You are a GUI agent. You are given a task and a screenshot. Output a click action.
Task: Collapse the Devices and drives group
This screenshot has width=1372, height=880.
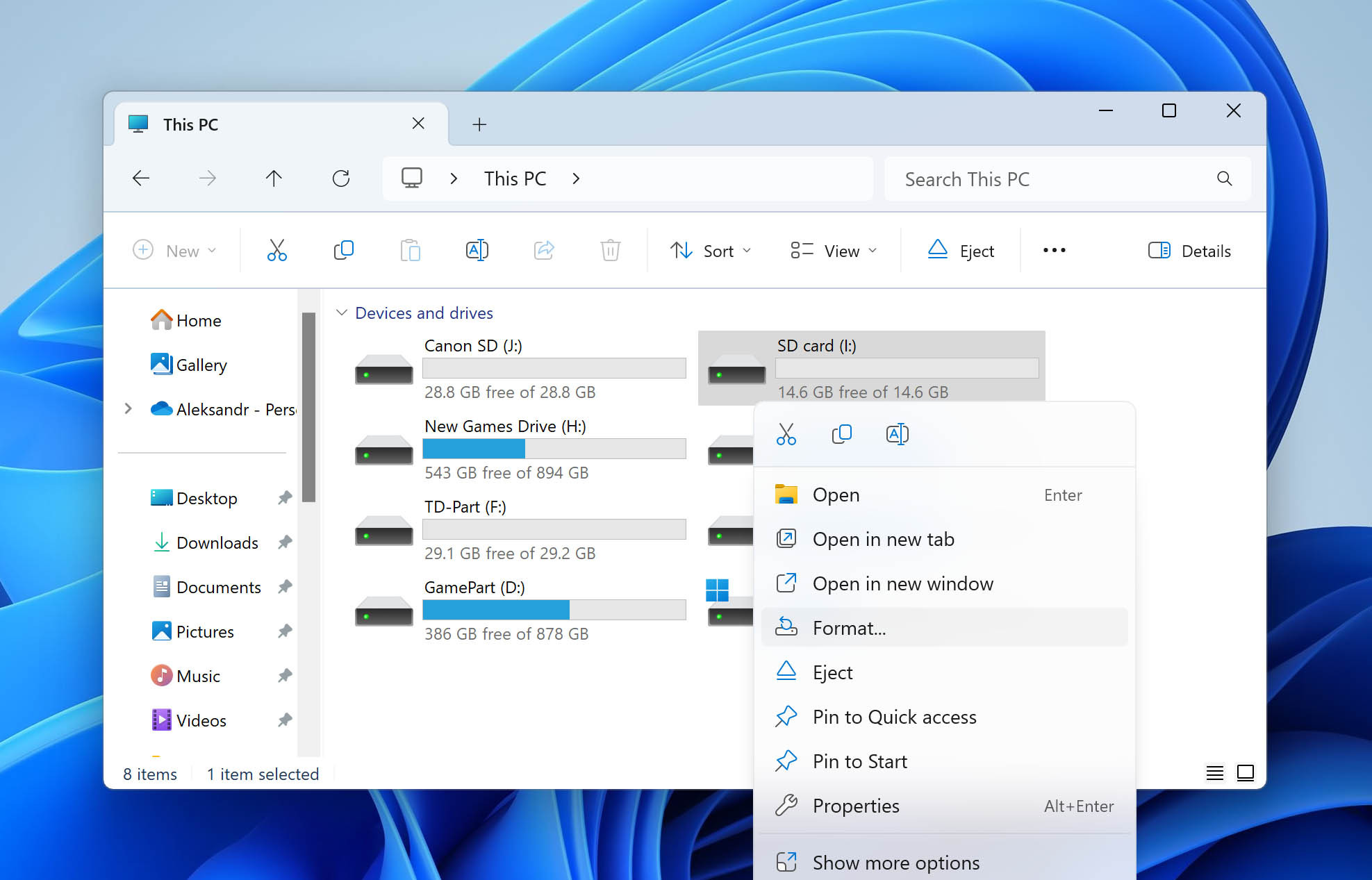(x=341, y=313)
